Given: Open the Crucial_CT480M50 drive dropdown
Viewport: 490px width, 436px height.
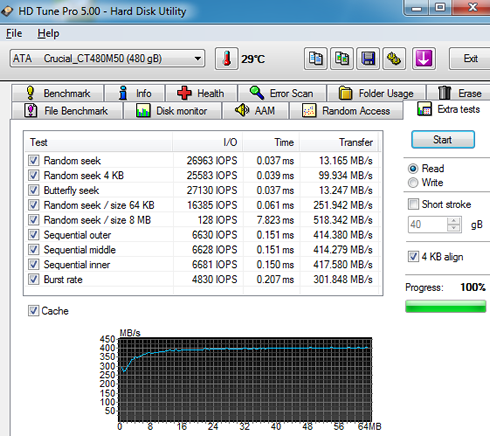Looking at the screenshot, I should pos(107,59).
